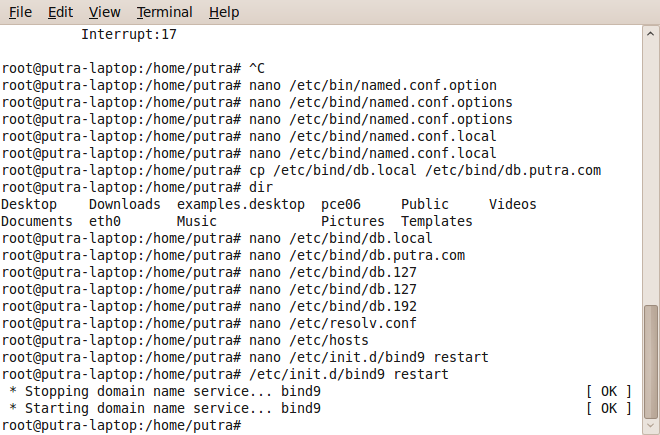
Task: Click the 'Desktop' directory entry
Action: (29, 205)
